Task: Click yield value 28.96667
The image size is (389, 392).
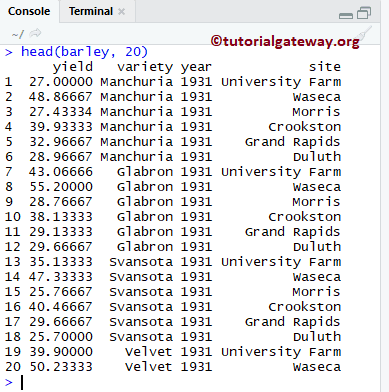Action: tap(61, 157)
